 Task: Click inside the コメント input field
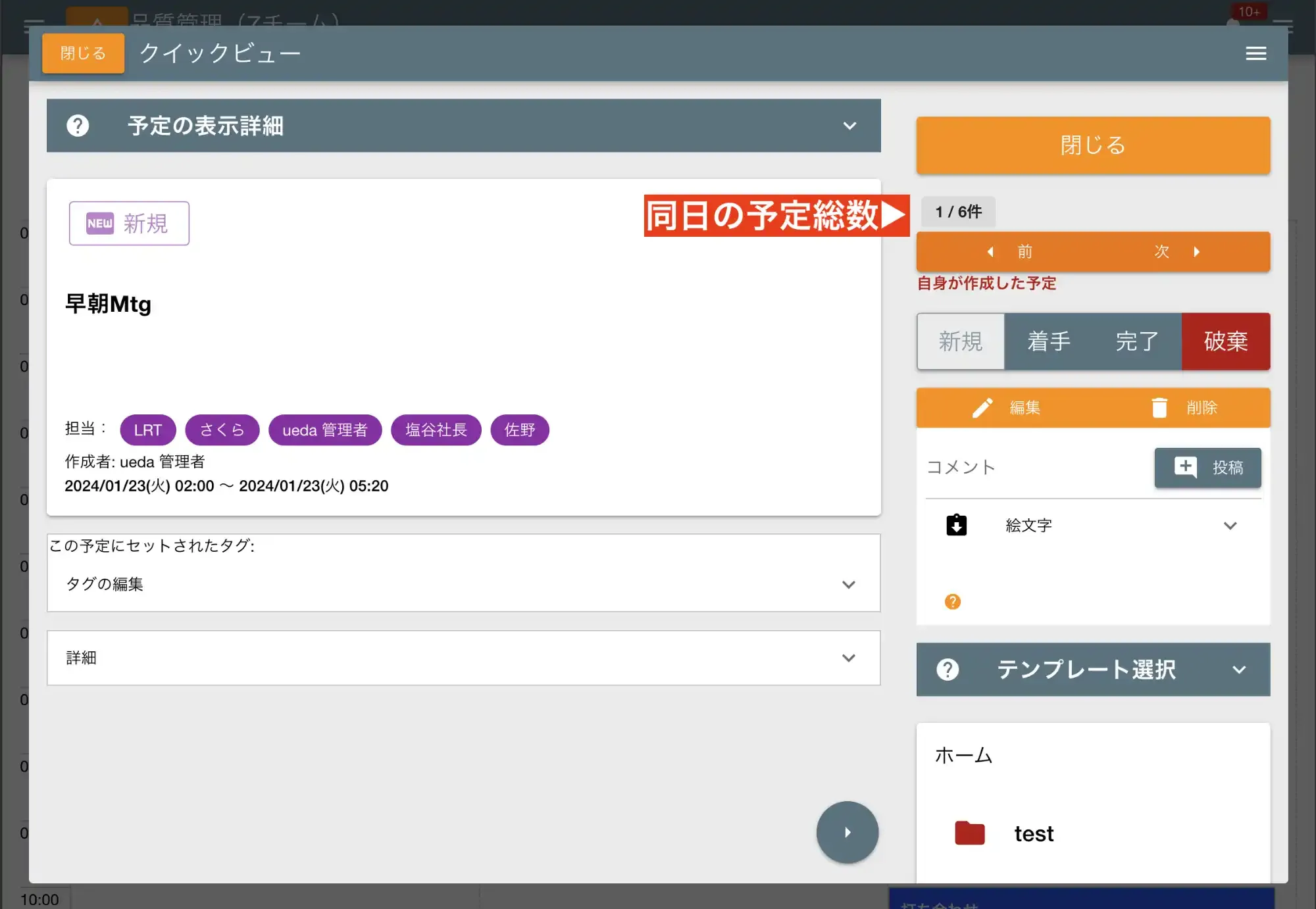(1020, 468)
